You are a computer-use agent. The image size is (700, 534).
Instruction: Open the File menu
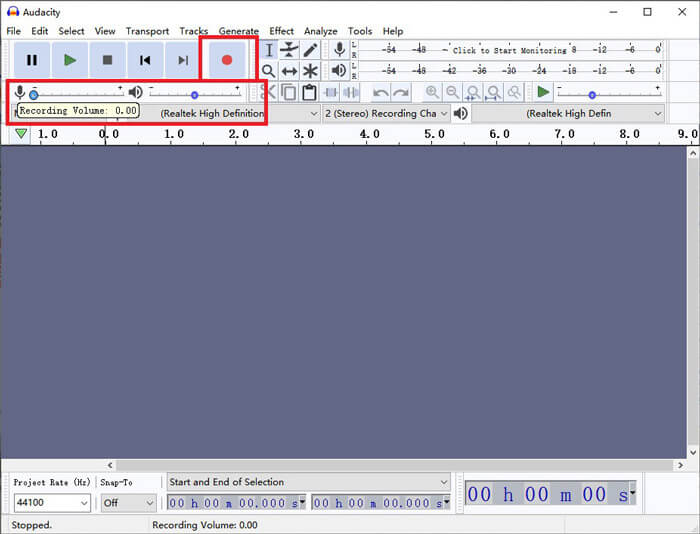pyautogui.click(x=13, y=31)
